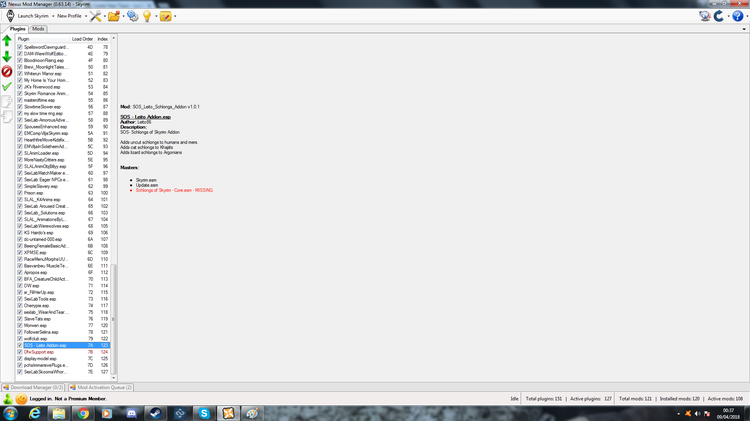Open Skype from the taskbar
The image size is (750, 421).
pyautogui.click(x=204, y=413)
